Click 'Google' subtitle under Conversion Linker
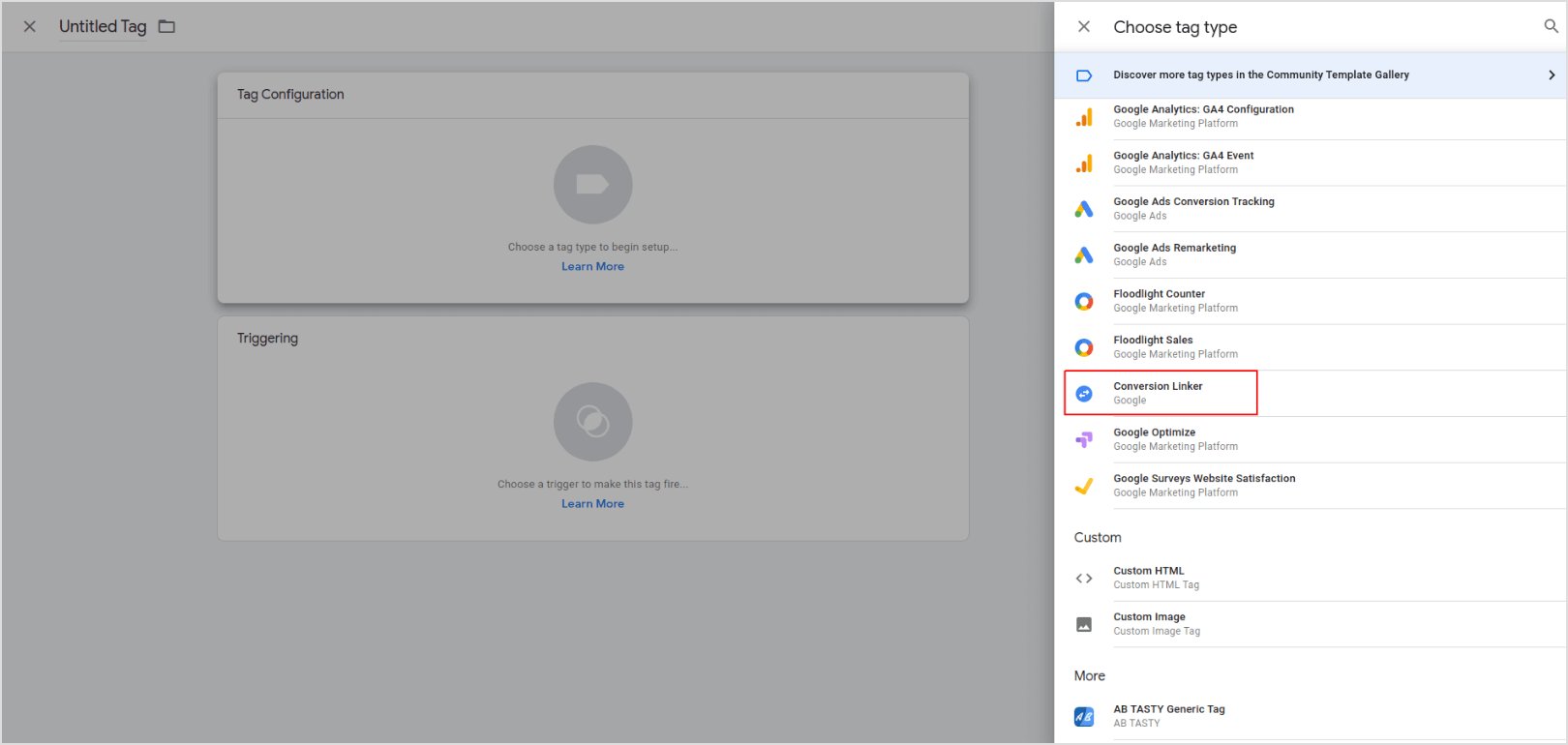The width and height of the screenshot is (1568, 745). click(1130, 401)
